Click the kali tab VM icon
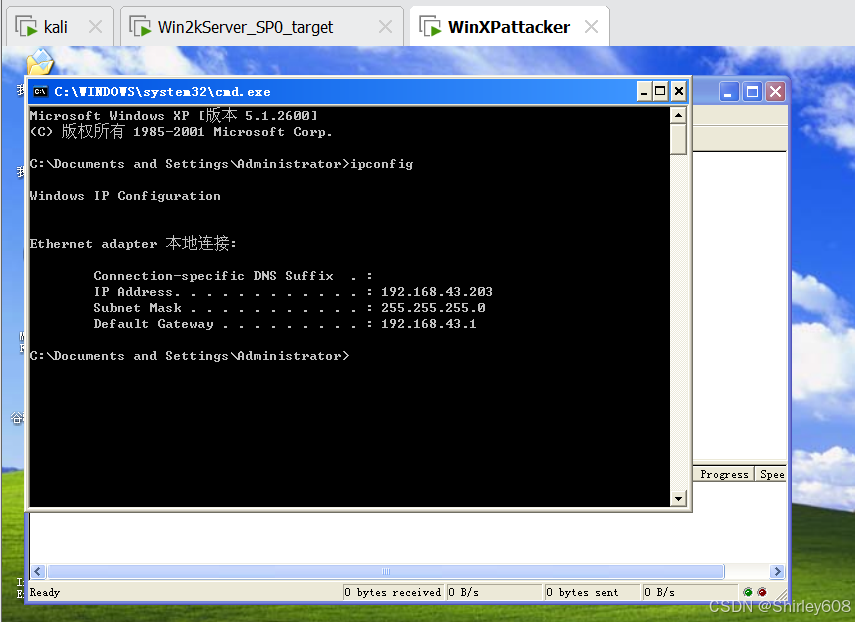Image resolution: width=855 pixels, height=622 pixels. coord(26,26)
